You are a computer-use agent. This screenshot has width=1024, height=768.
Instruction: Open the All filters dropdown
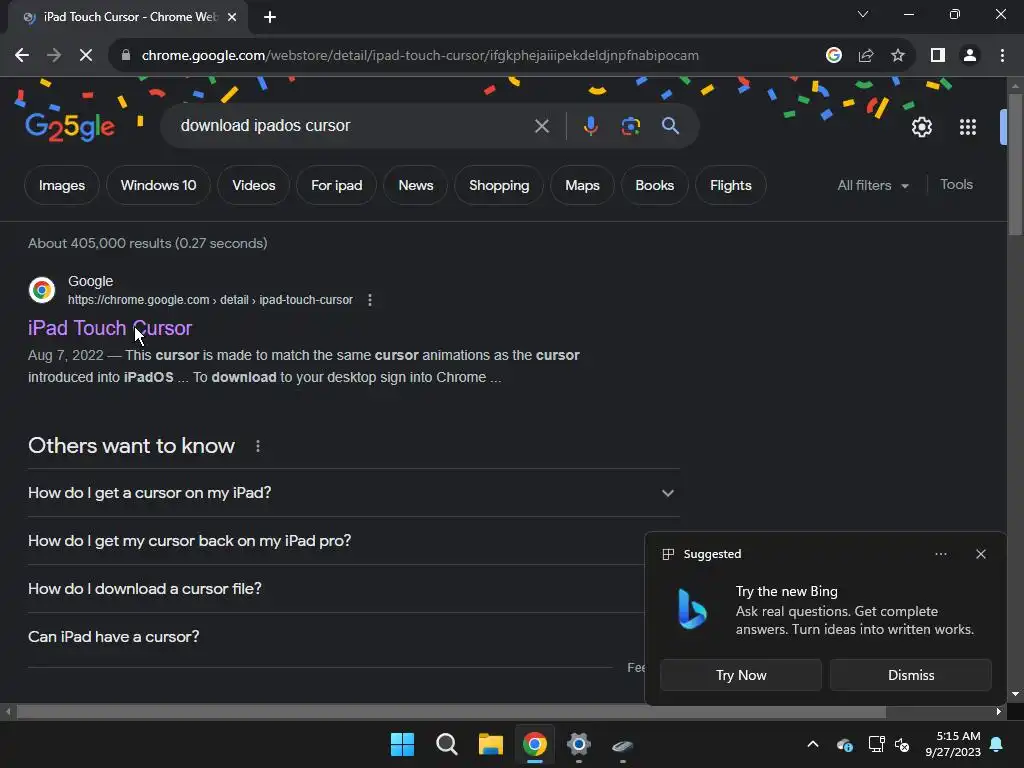872,185
